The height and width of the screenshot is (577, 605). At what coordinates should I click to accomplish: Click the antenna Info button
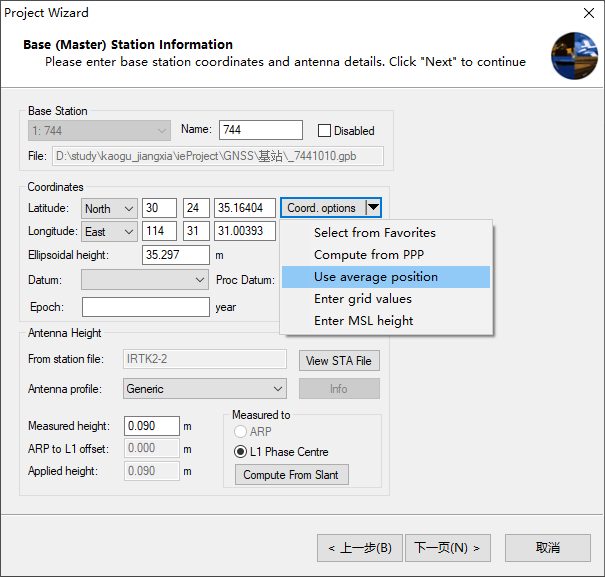pyautogui.click(x=339, y=389)
